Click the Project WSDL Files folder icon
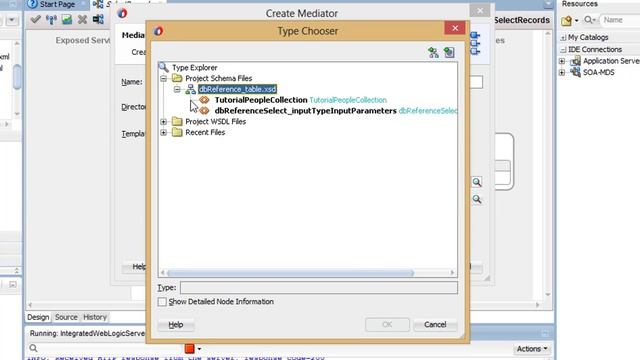 pyautogui.click(x=177, y=121)
